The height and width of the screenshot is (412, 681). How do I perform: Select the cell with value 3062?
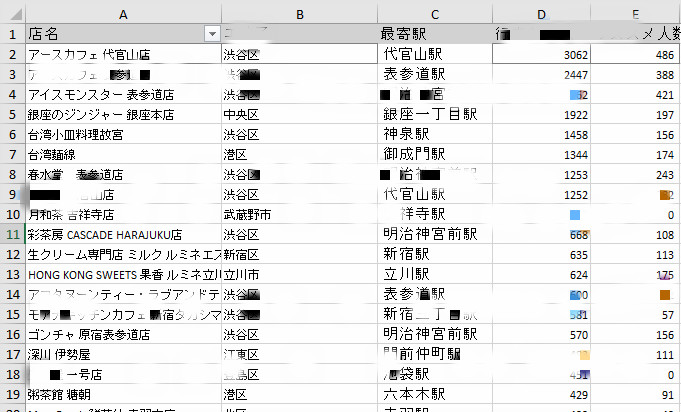[541, 54]
